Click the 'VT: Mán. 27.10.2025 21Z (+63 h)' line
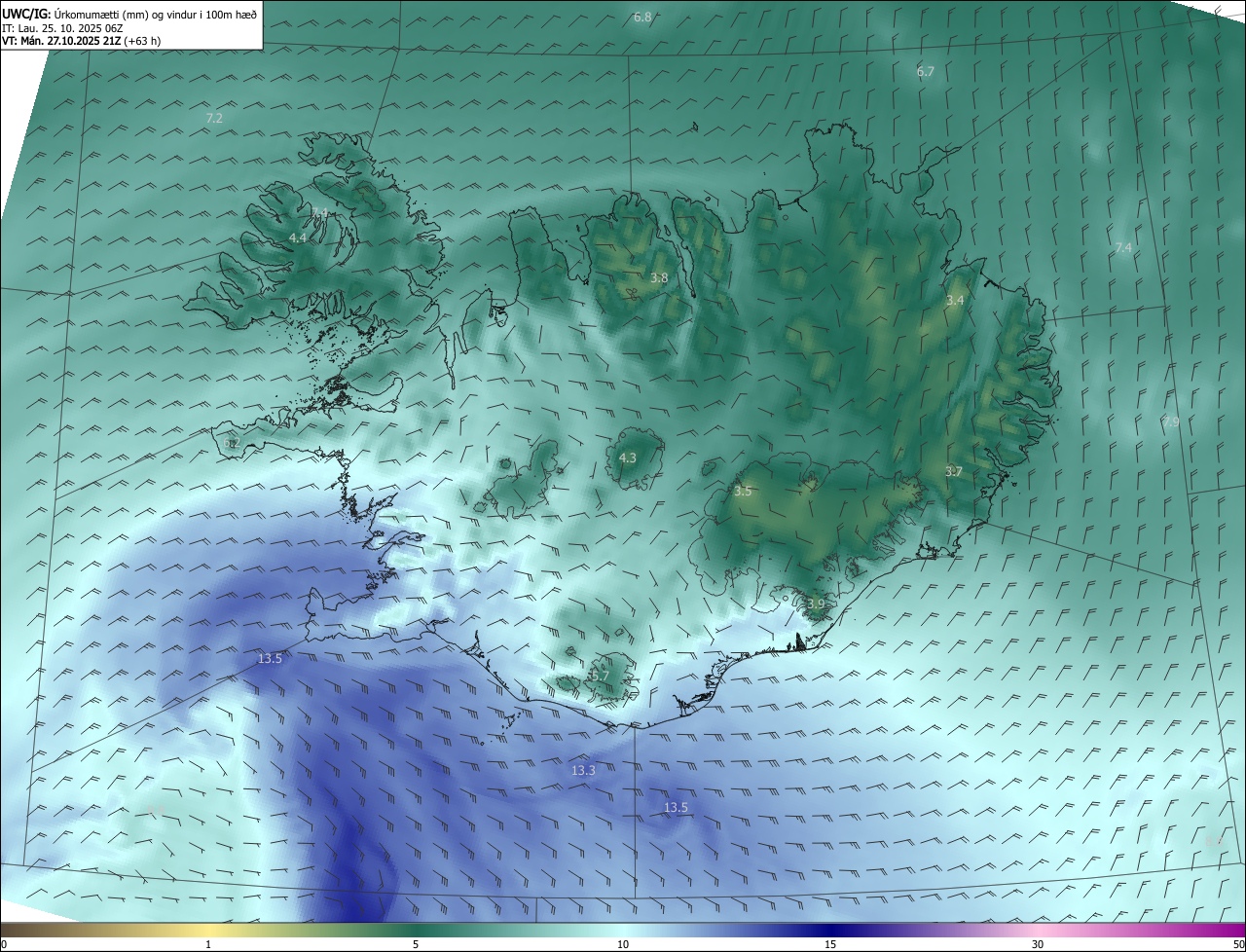Viewport: 1246px width, 952px height. coord(82,41)
